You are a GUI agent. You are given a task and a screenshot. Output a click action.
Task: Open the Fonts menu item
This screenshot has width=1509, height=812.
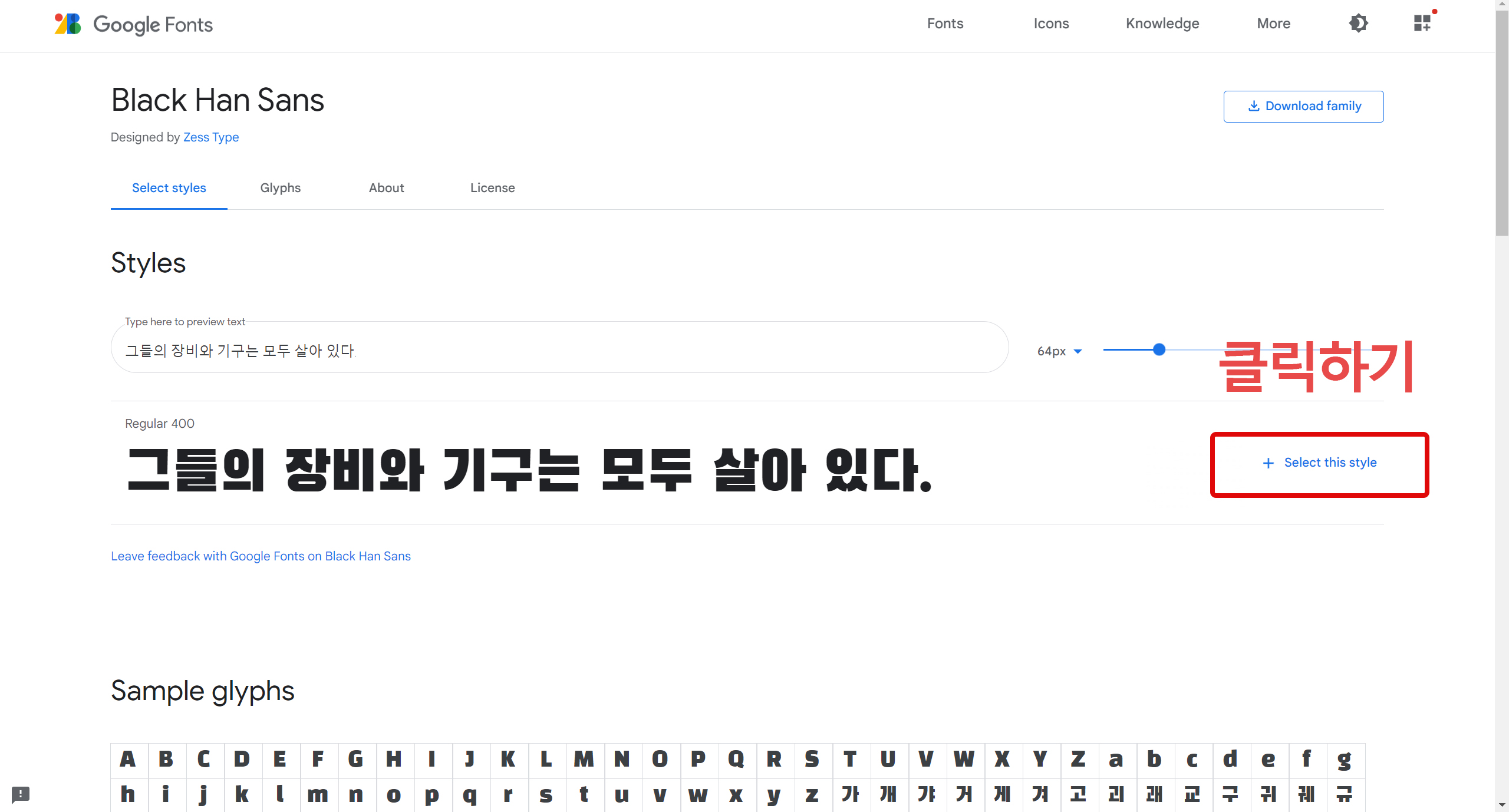945,24
